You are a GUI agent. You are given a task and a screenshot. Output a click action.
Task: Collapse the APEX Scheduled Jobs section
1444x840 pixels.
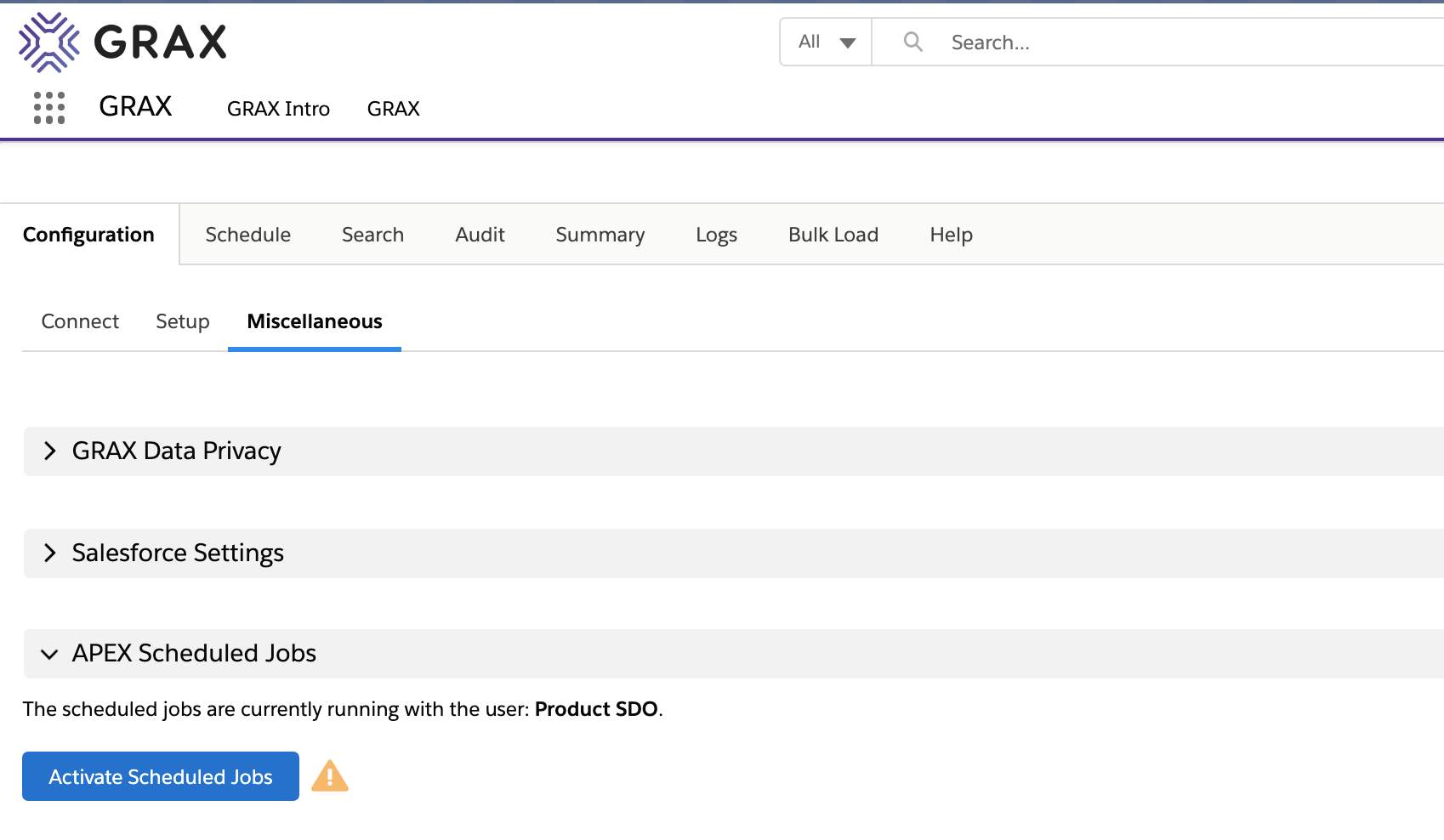tap(734, 654)
